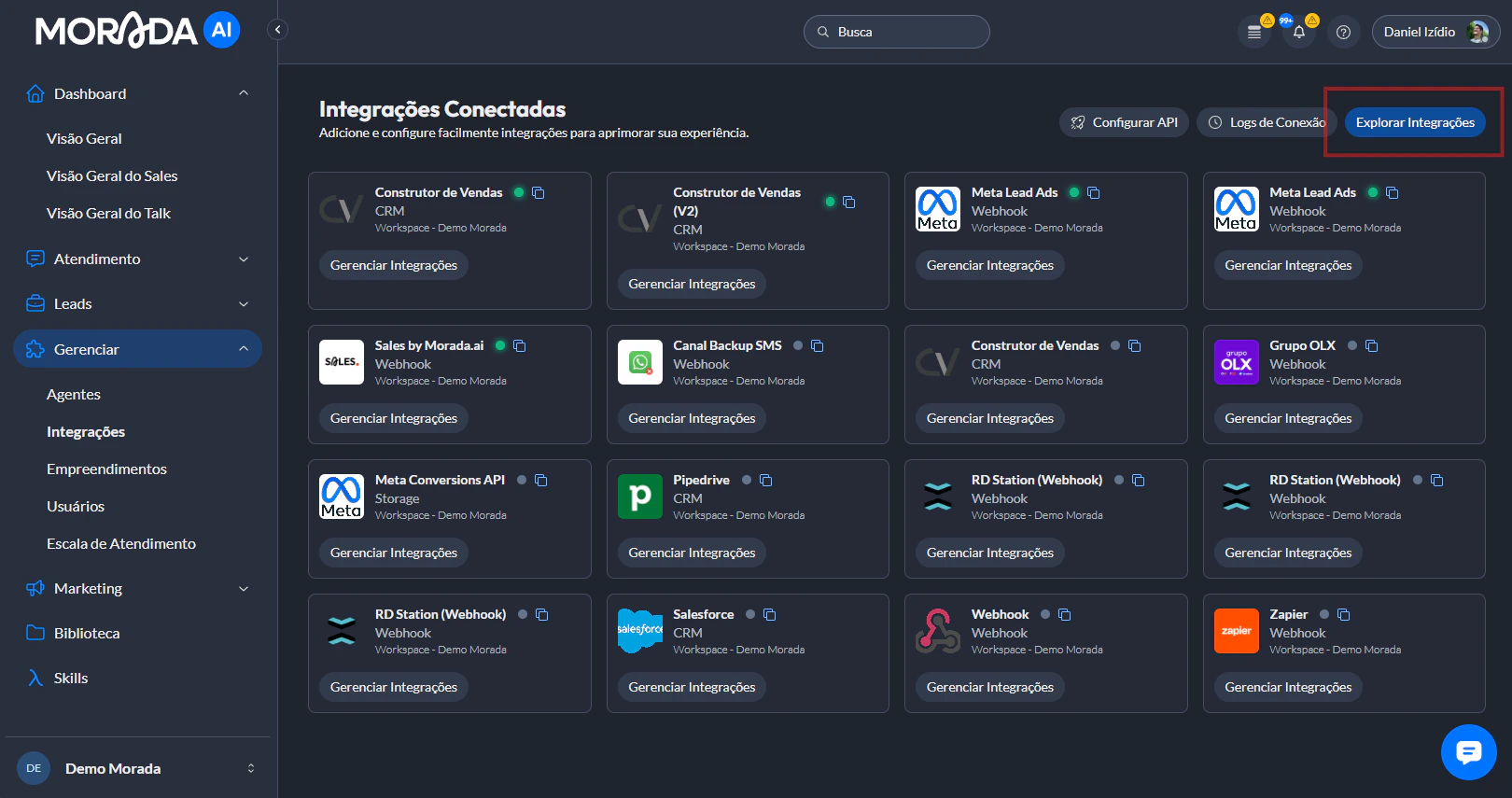Manage integrations for Grupo OLX
The image size is (1512, 798).
pos(1288,418)
